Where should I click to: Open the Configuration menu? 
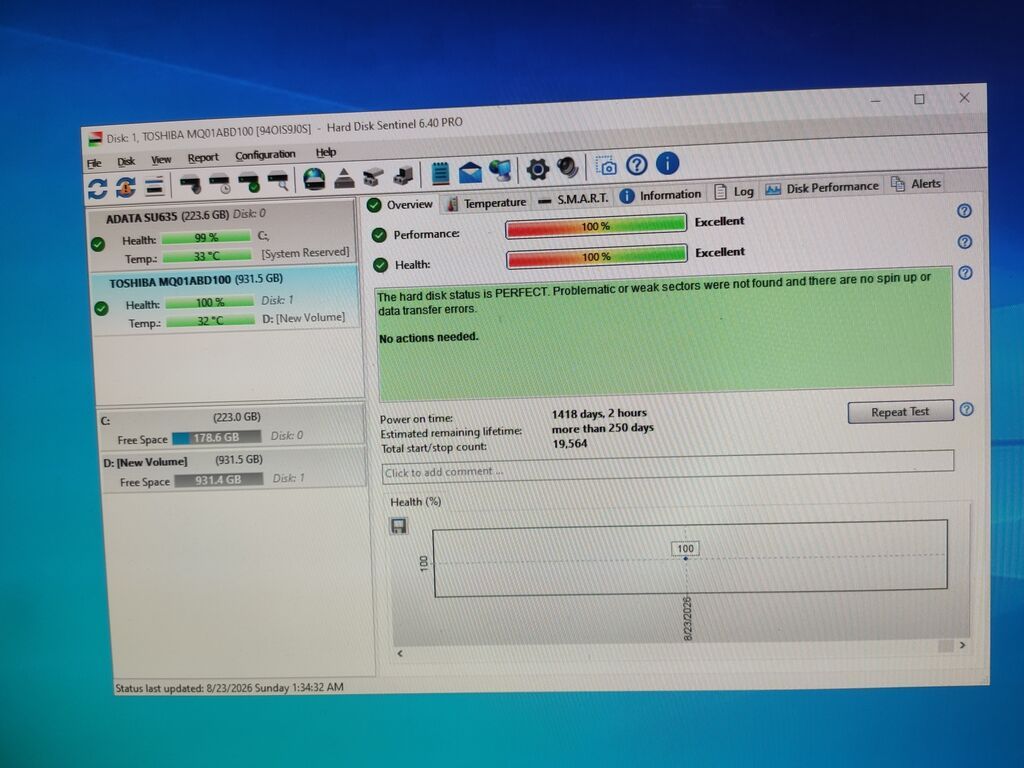(x=265, y=155)
